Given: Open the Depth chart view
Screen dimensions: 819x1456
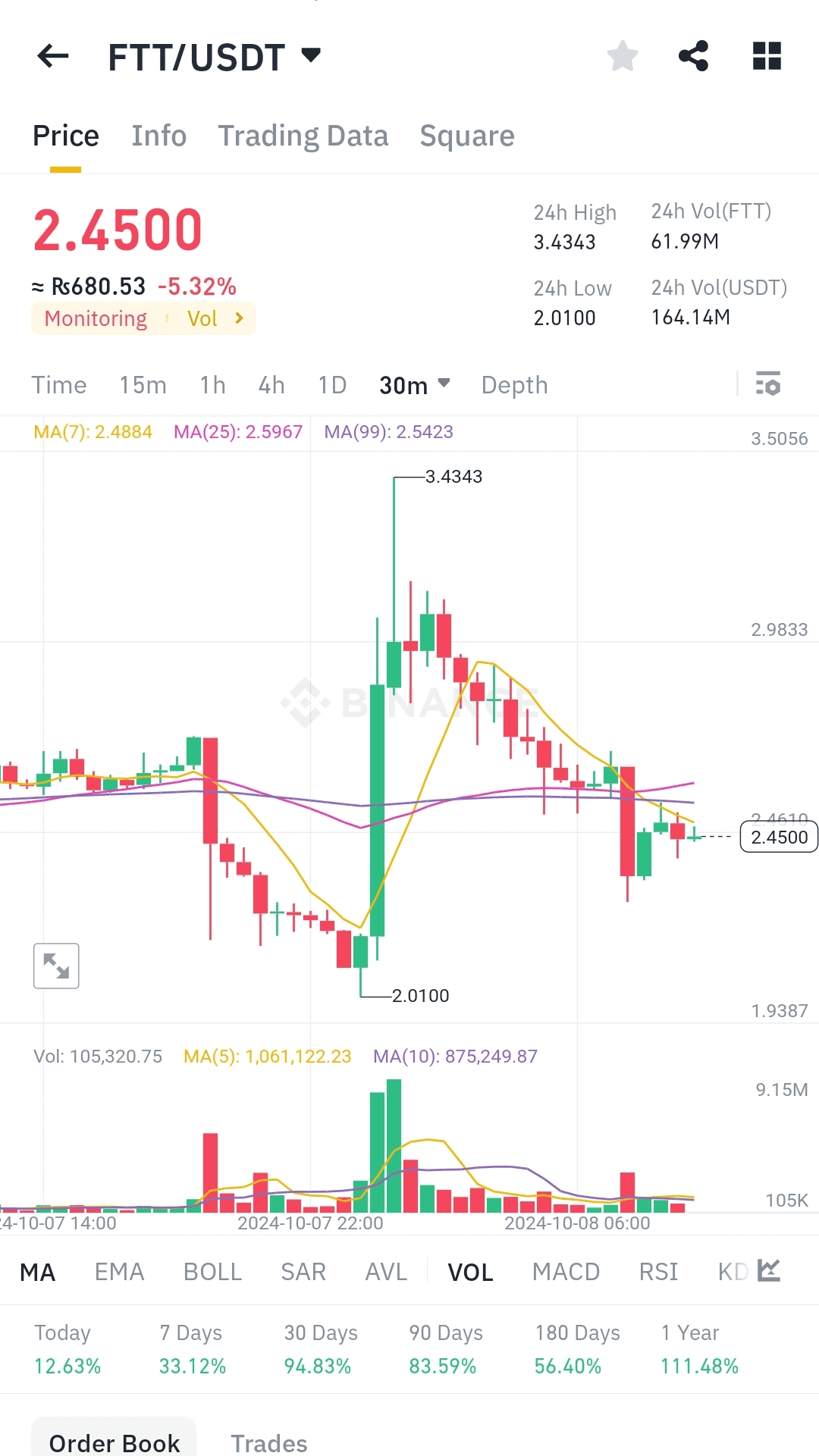Looking at the screenshot, I should click(514, 385).
